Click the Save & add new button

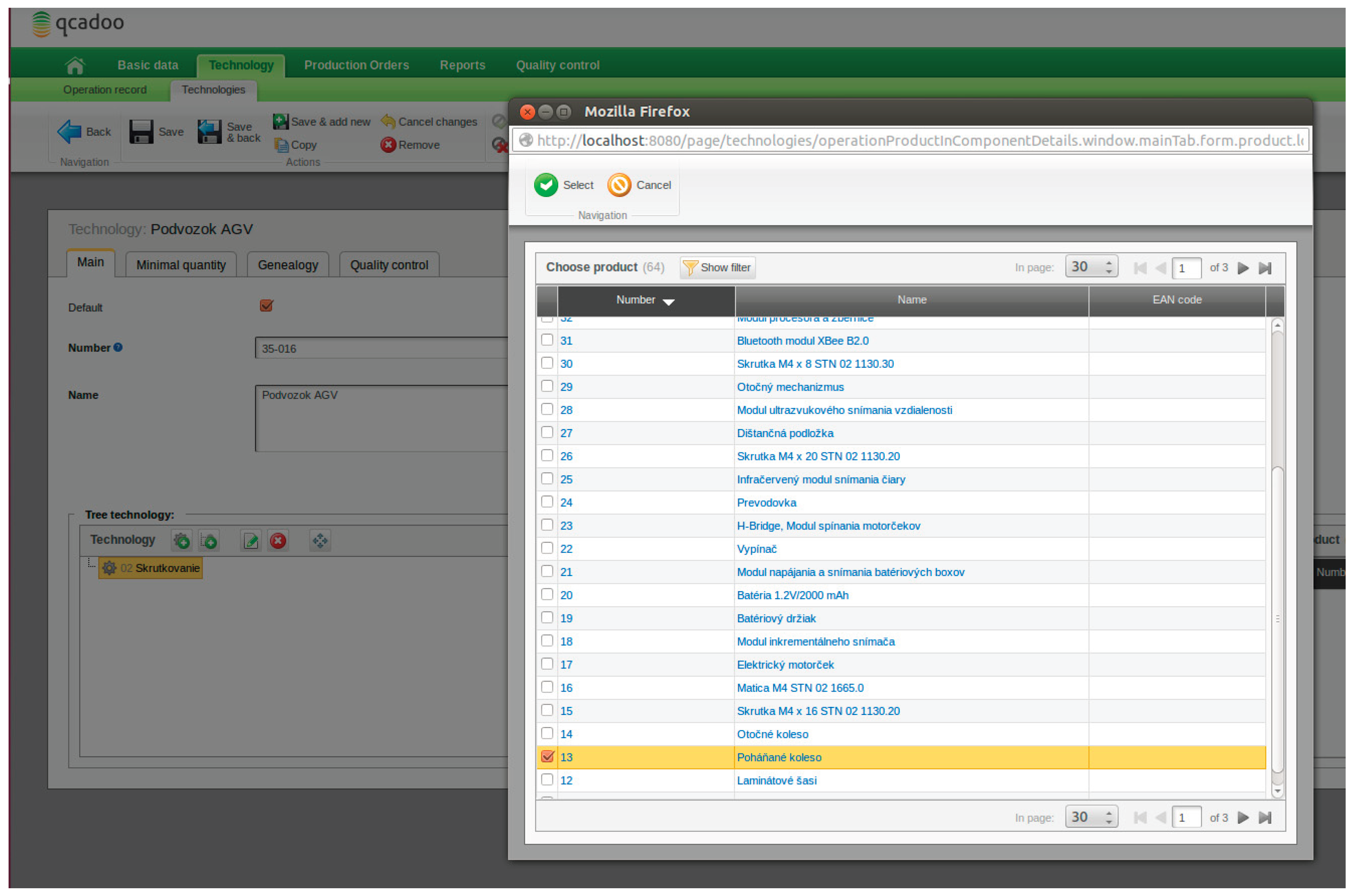tap(322, 122)
